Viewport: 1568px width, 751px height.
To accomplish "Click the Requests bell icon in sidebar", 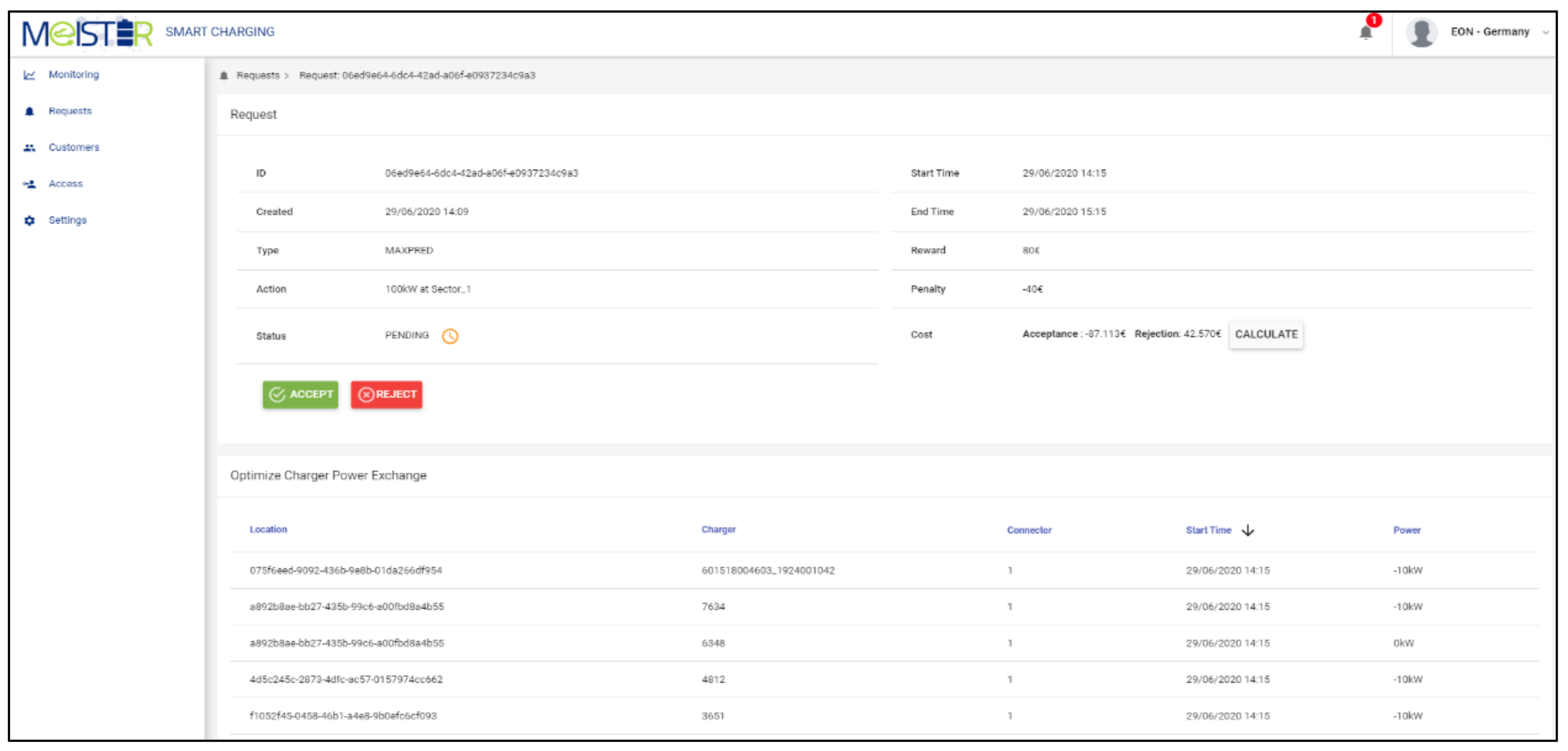I will pyautogui.click(x=29, y=111).
